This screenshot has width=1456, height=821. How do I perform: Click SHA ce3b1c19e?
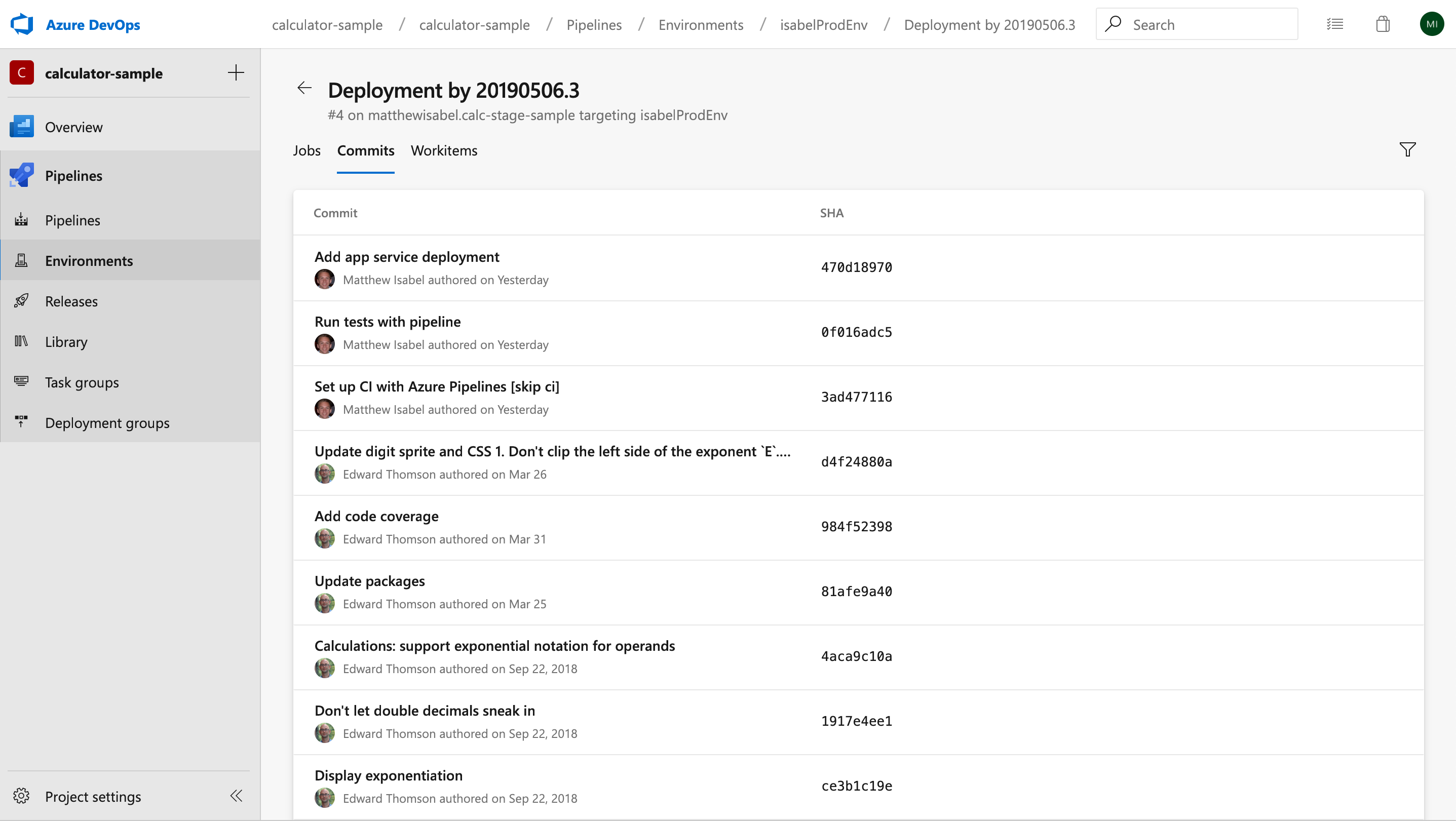856,786
